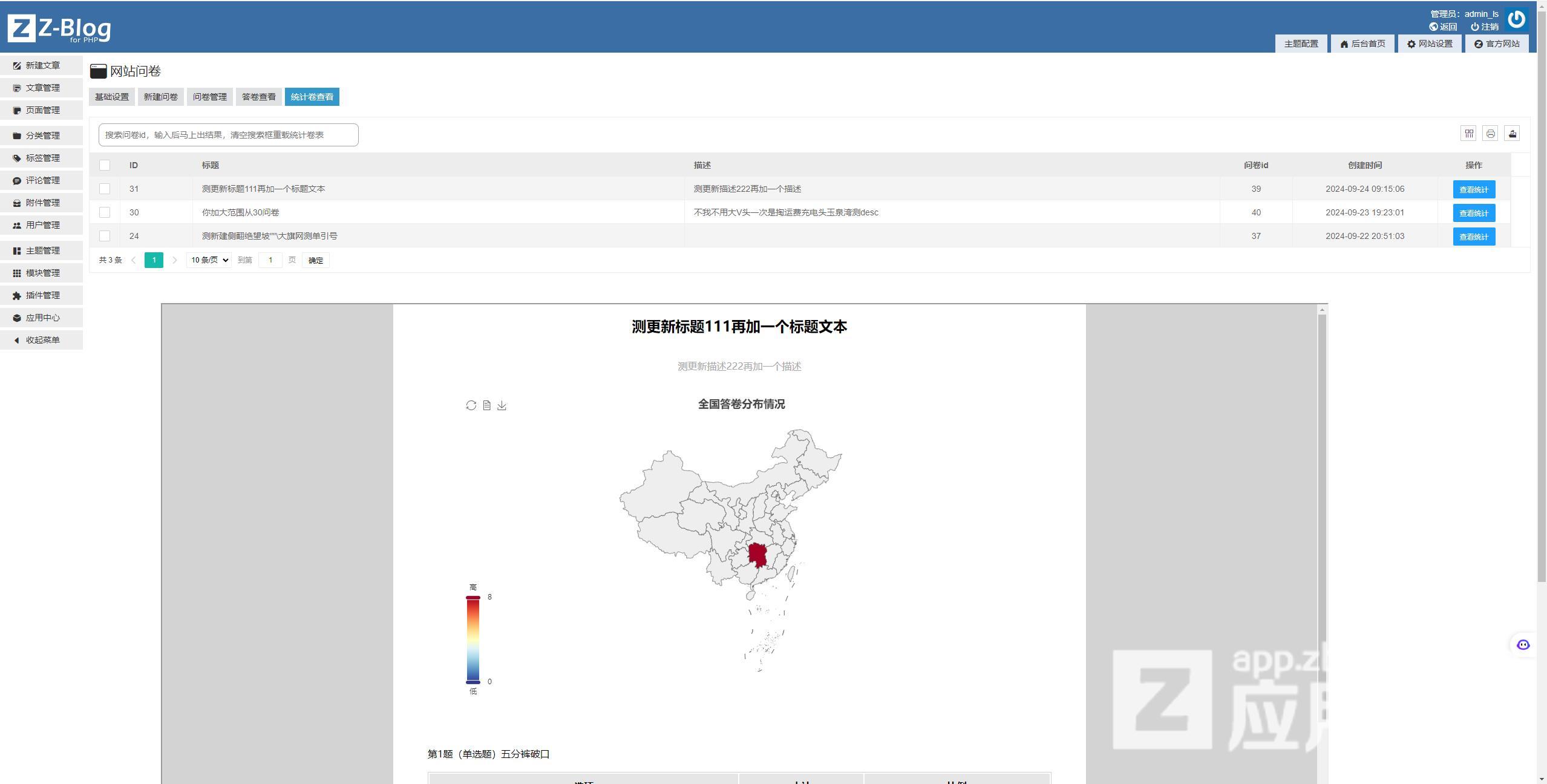The width and height of the screenshot is (1547, 784).
Task: Open the 10 条/页 page size dropdown
Action: tap(209, 260)
